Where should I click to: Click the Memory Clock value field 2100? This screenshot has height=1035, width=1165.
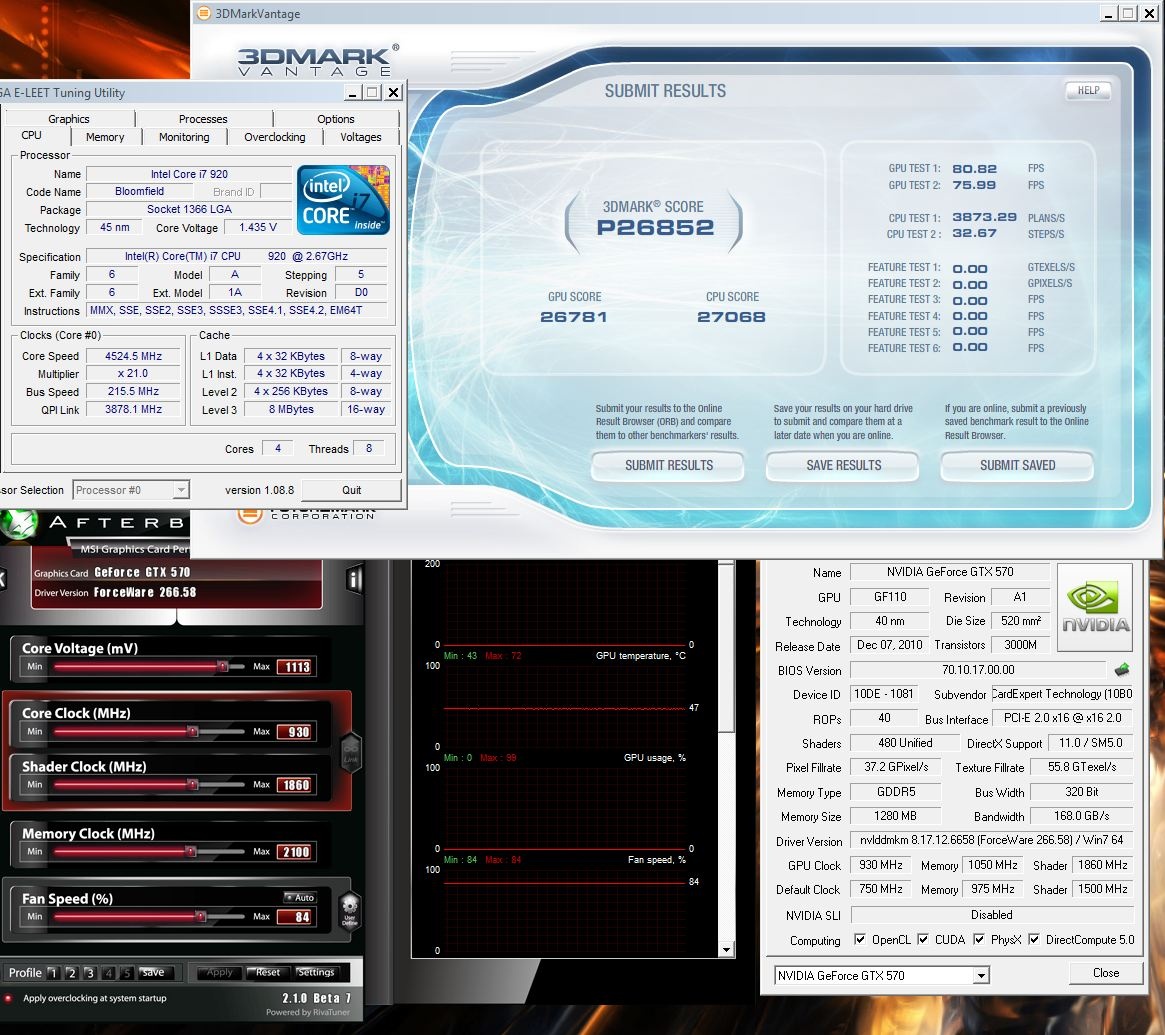tap(296, 851)
